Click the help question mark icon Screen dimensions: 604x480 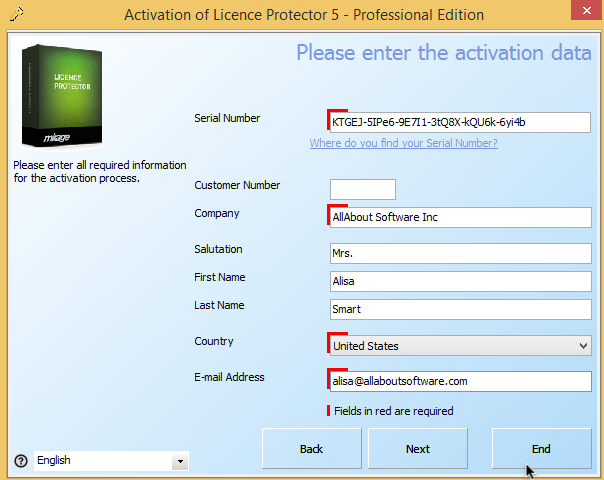(21, 461)
